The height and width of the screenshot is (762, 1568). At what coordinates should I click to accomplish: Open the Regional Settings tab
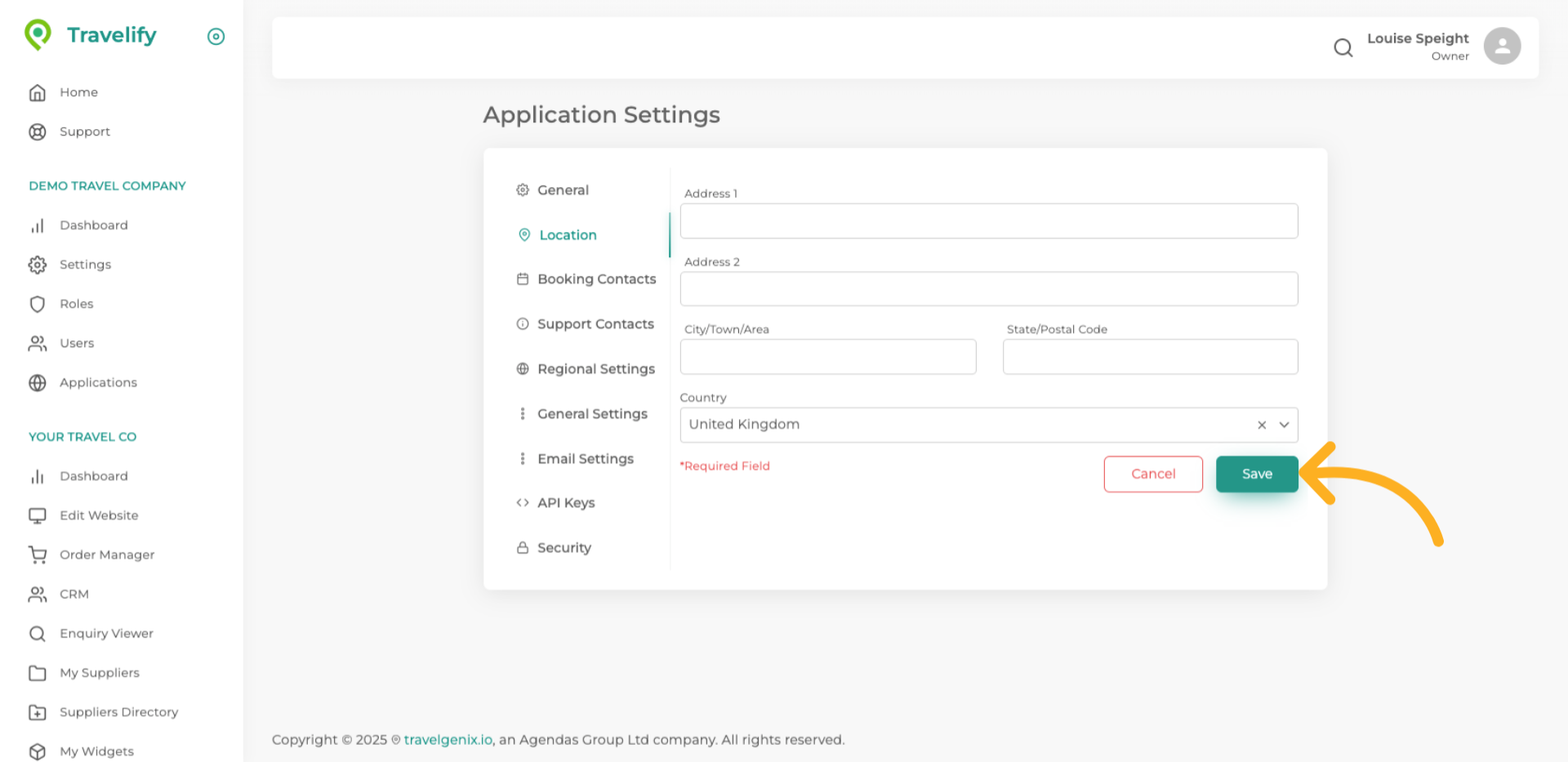click(595, 369)
